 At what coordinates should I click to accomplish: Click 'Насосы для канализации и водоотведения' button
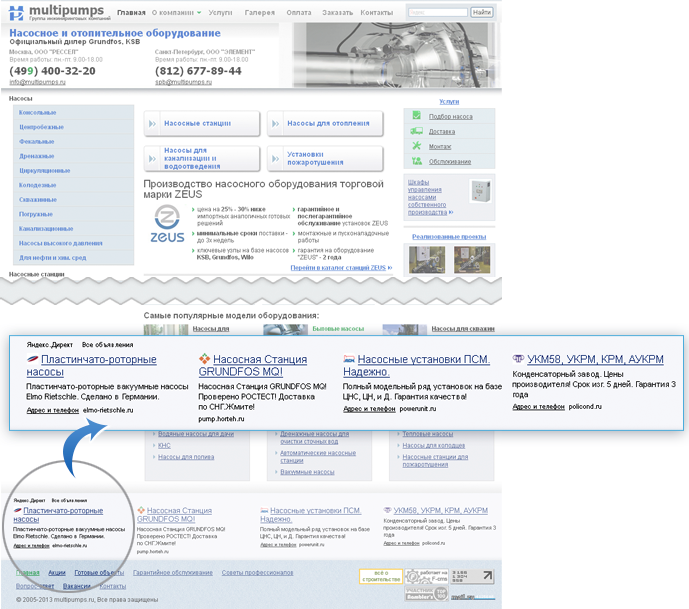[202, 158]
